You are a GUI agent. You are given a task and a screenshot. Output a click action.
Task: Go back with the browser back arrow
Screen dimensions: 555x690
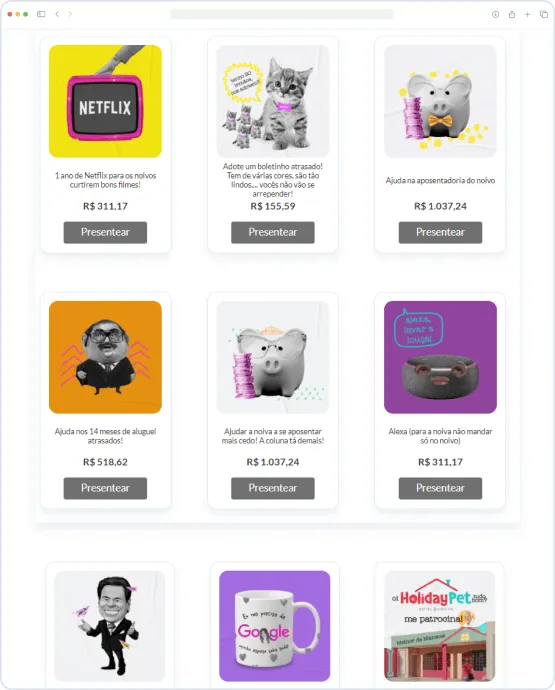point(57,14)
